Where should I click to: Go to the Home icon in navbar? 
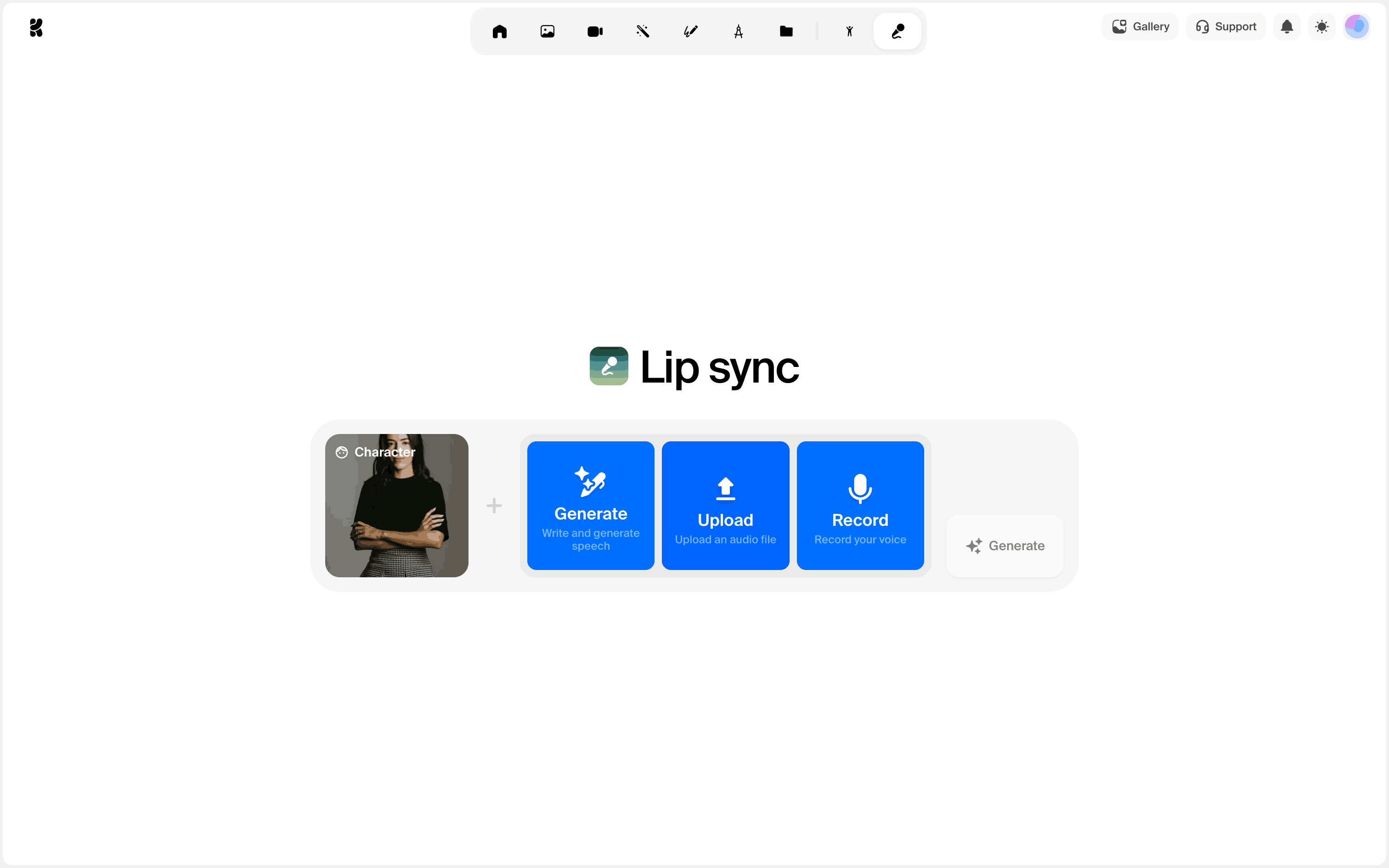499,32
